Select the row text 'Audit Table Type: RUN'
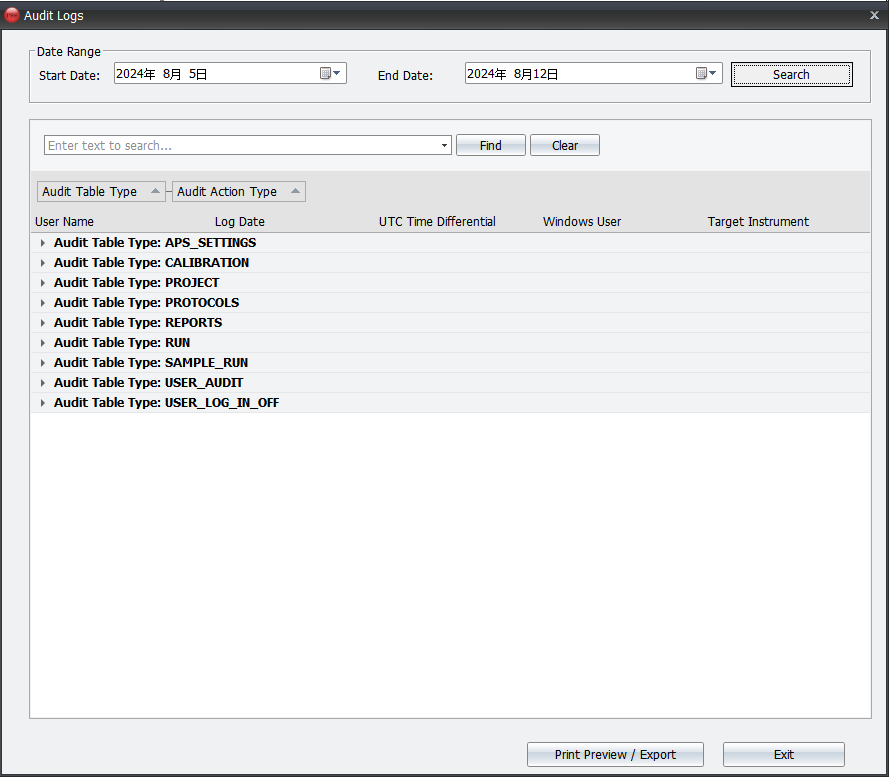Screen dimensions: 889x777 [122, 343]
